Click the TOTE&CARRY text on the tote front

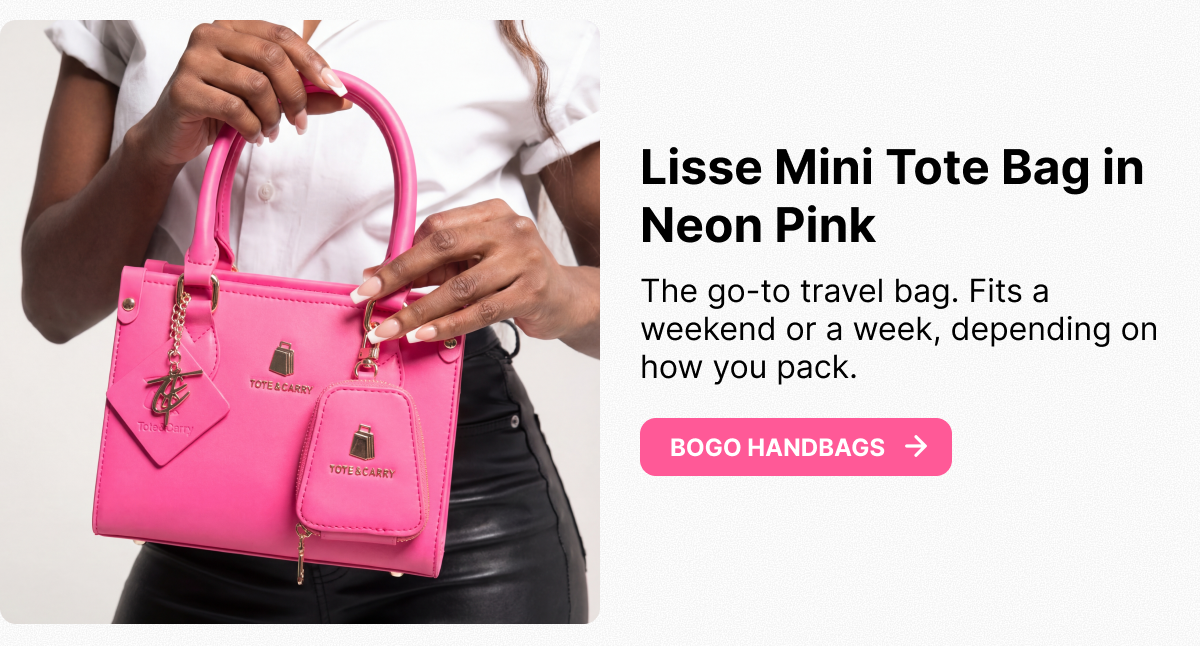click(281, 385)
